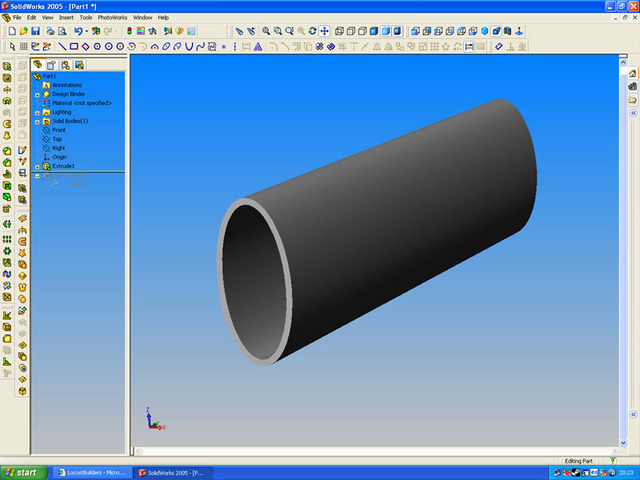Click the Edit Color palette icon
This screenshot has width=640, height=480.
point(141,31)
